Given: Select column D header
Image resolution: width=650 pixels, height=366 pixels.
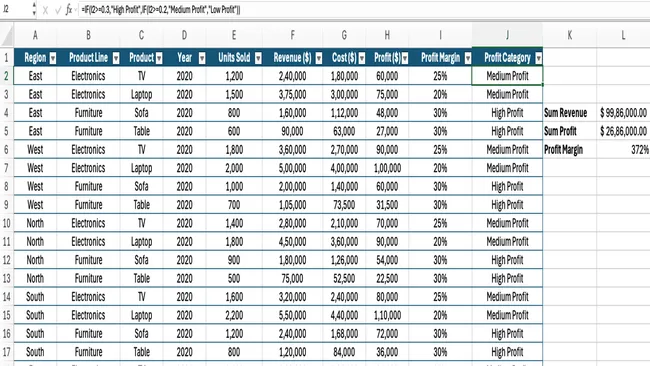Looking at the screenshot, I should click(x=184, y=36).
